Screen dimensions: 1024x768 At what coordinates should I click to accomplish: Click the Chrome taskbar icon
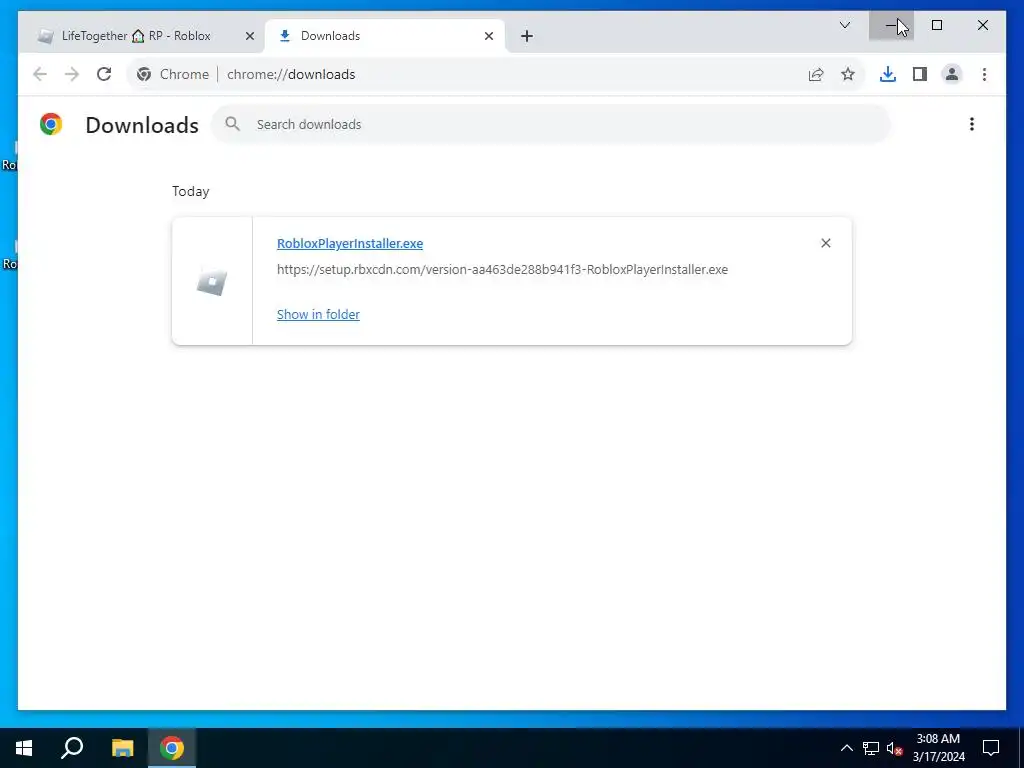172,748
